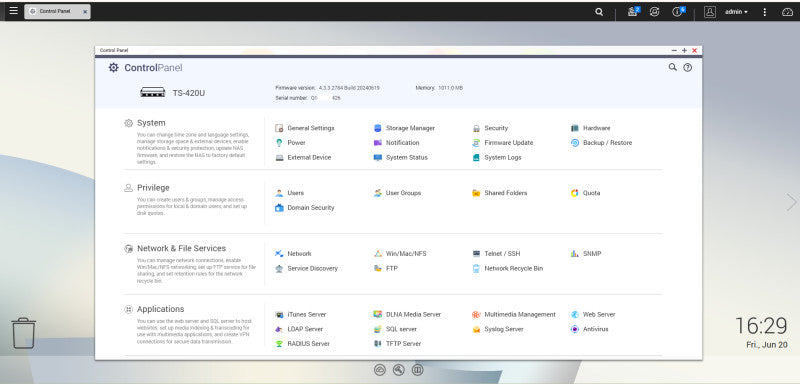Open Web Server settings
The image size is (800, 384).
pyautogui.click(x=593, y=314)
